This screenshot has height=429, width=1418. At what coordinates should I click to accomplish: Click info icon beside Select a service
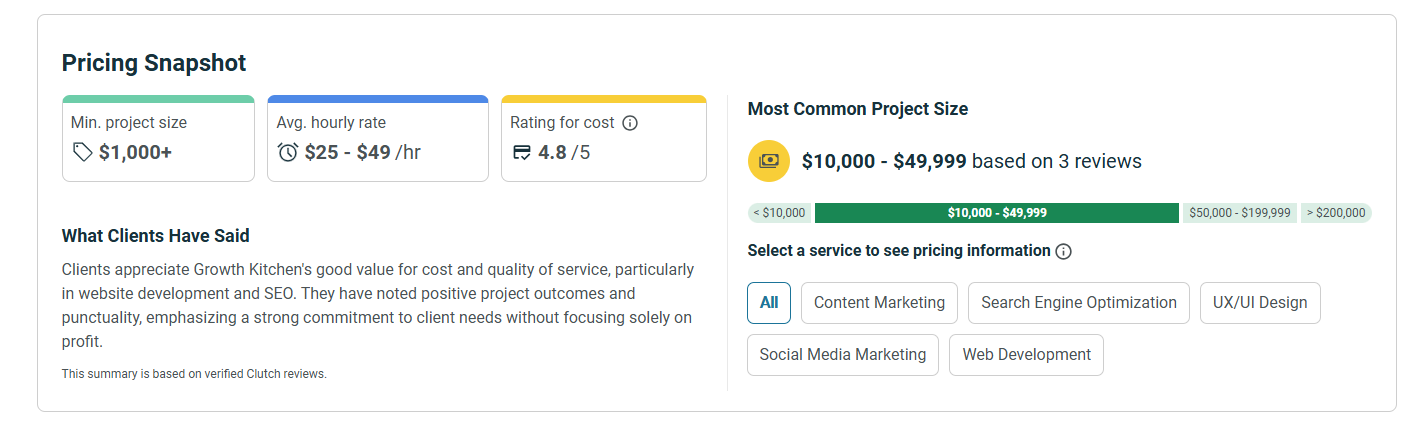pyautogui.click(x=1063, y=251)
